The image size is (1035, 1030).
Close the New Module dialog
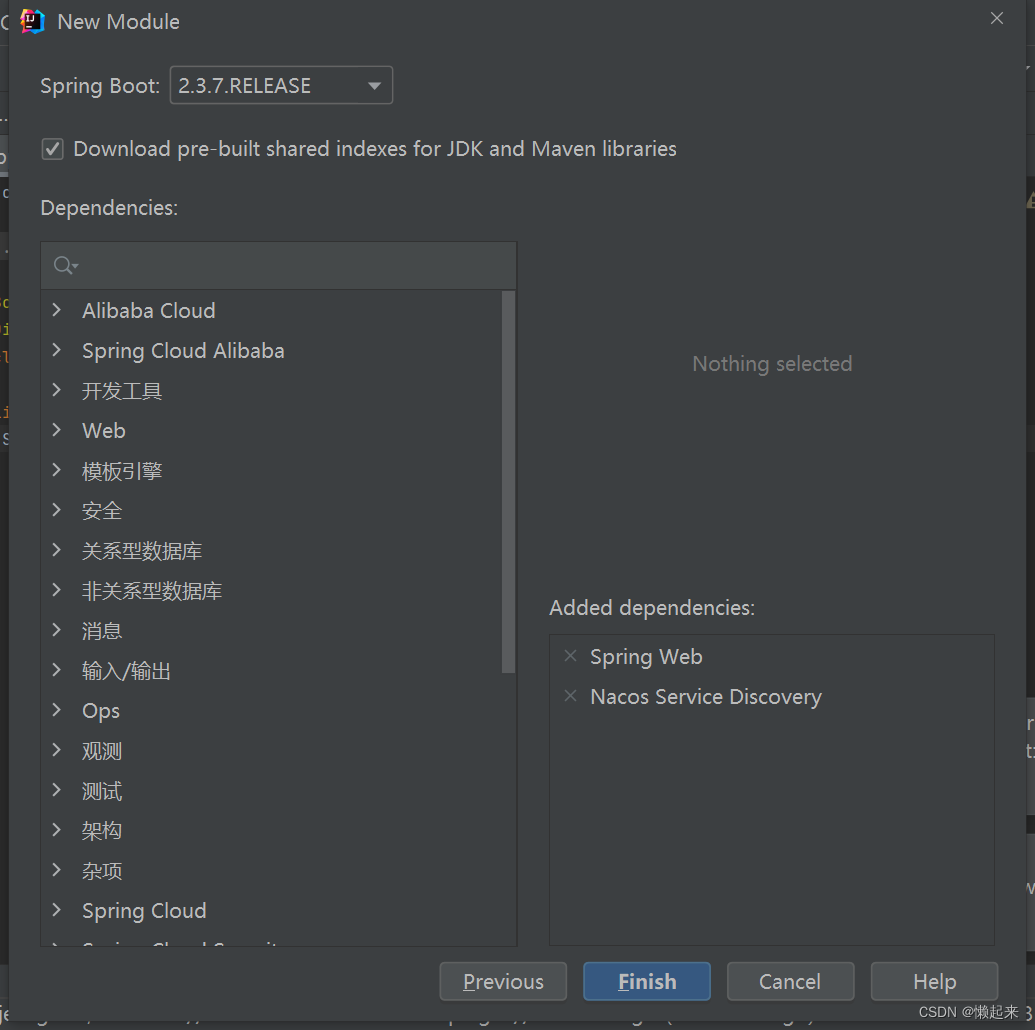(x=997, y=18)
